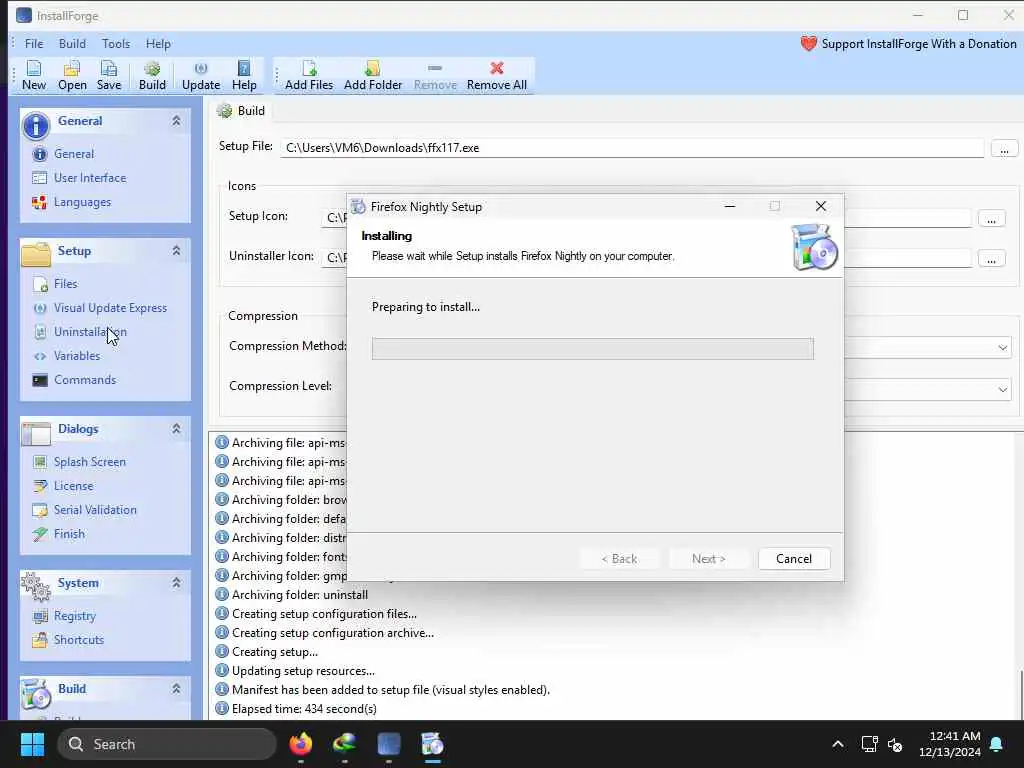Open the Windows Start menu
This screenshot has width=1024, height=768.
point(32,744)
